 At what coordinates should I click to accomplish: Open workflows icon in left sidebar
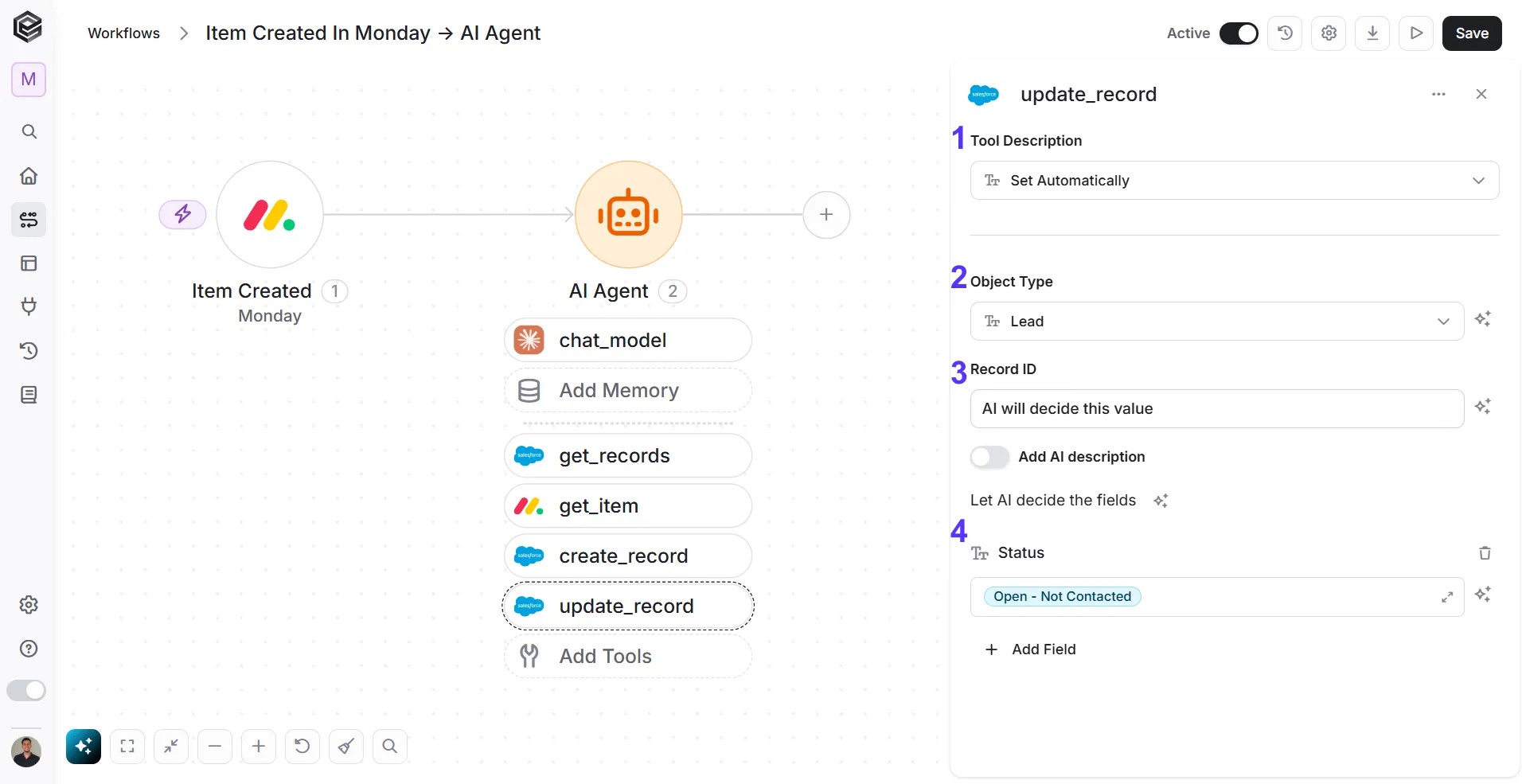29,220
